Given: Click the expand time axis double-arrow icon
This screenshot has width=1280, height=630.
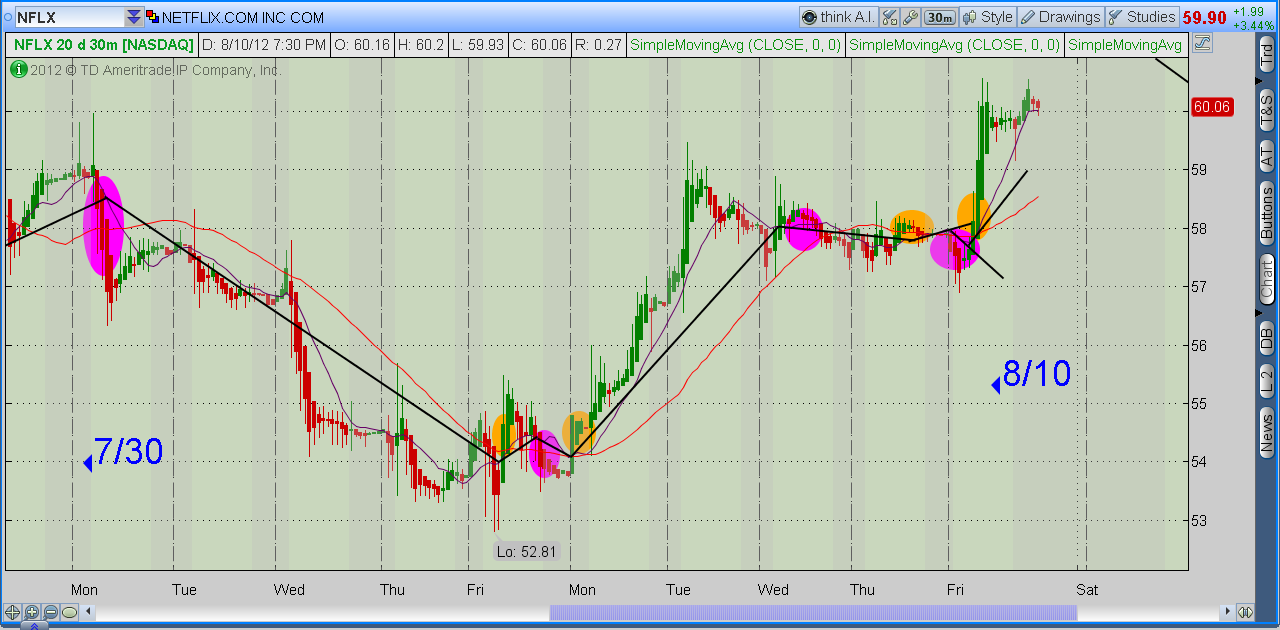Looking at the screenshot, I should (x=1245, y=612).
